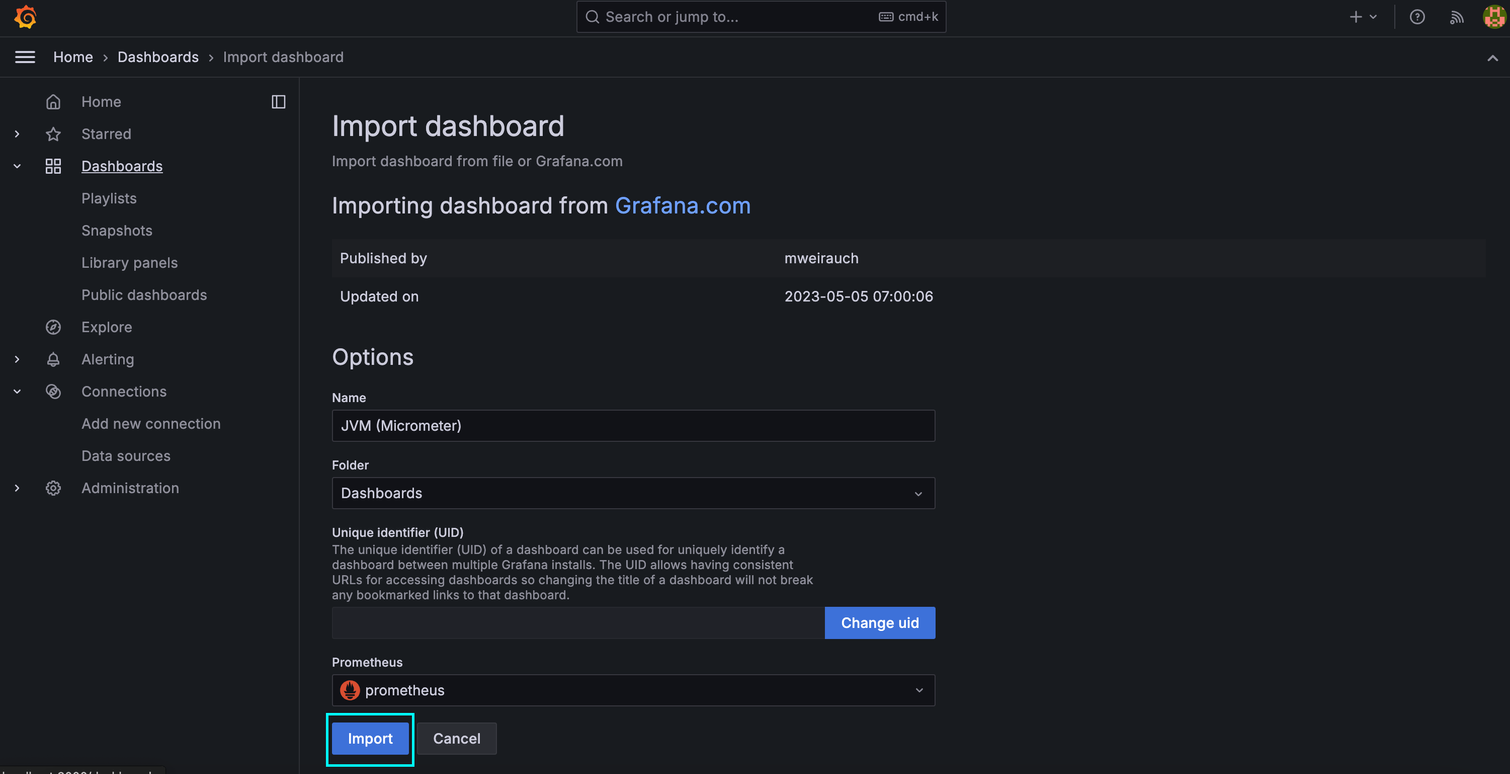Open Snapshots under Dashboards
Screen dimensions: 1510x774
point(117,230)
